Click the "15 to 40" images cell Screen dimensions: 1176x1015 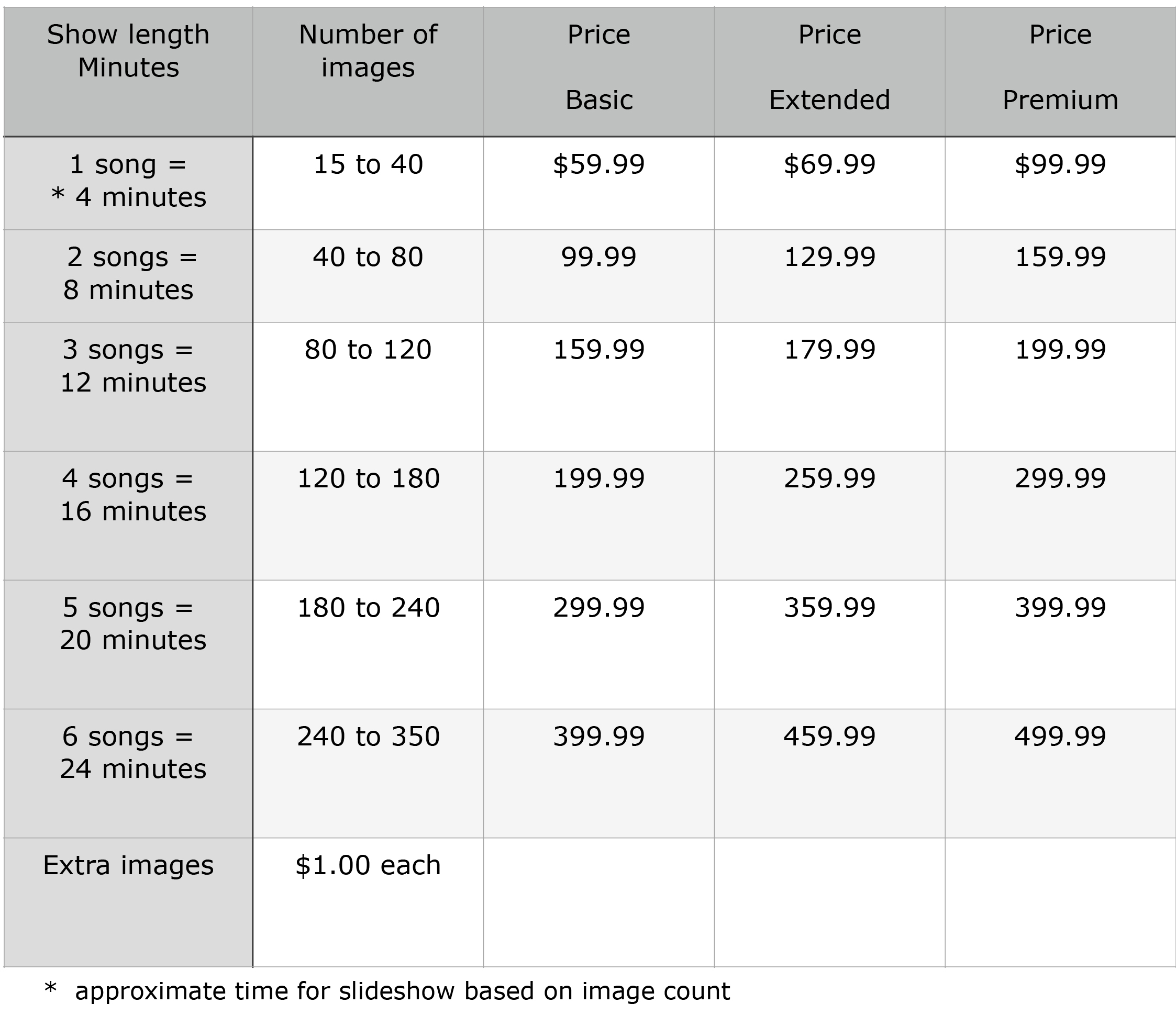click(368, 164)
